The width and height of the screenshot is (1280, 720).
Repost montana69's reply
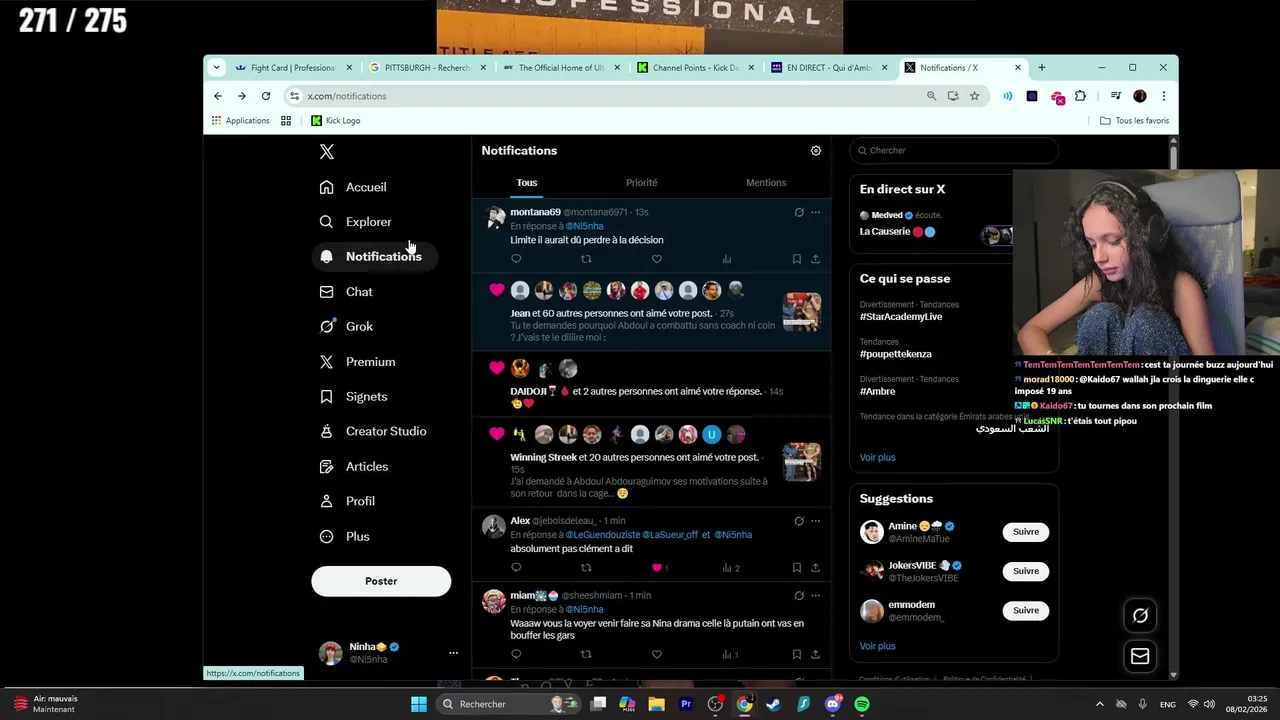coord(586,259)
